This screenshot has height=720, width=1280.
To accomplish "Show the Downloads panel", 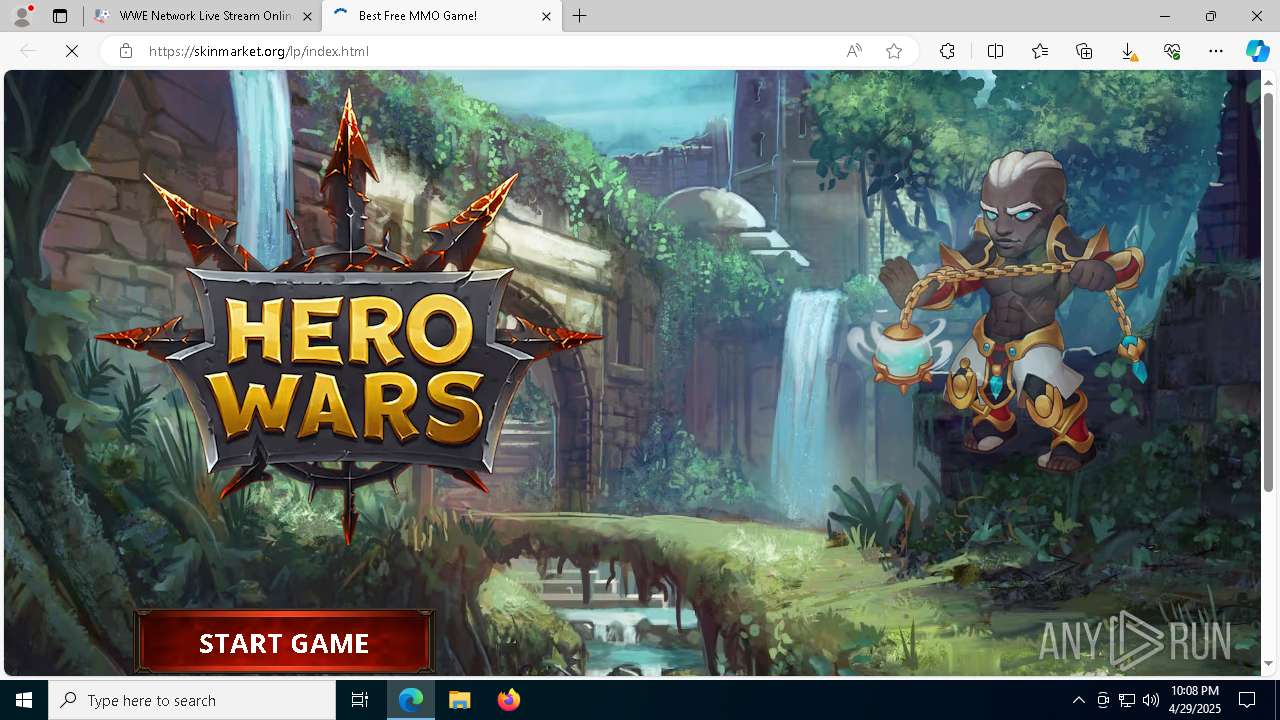I will point(1128,51).
